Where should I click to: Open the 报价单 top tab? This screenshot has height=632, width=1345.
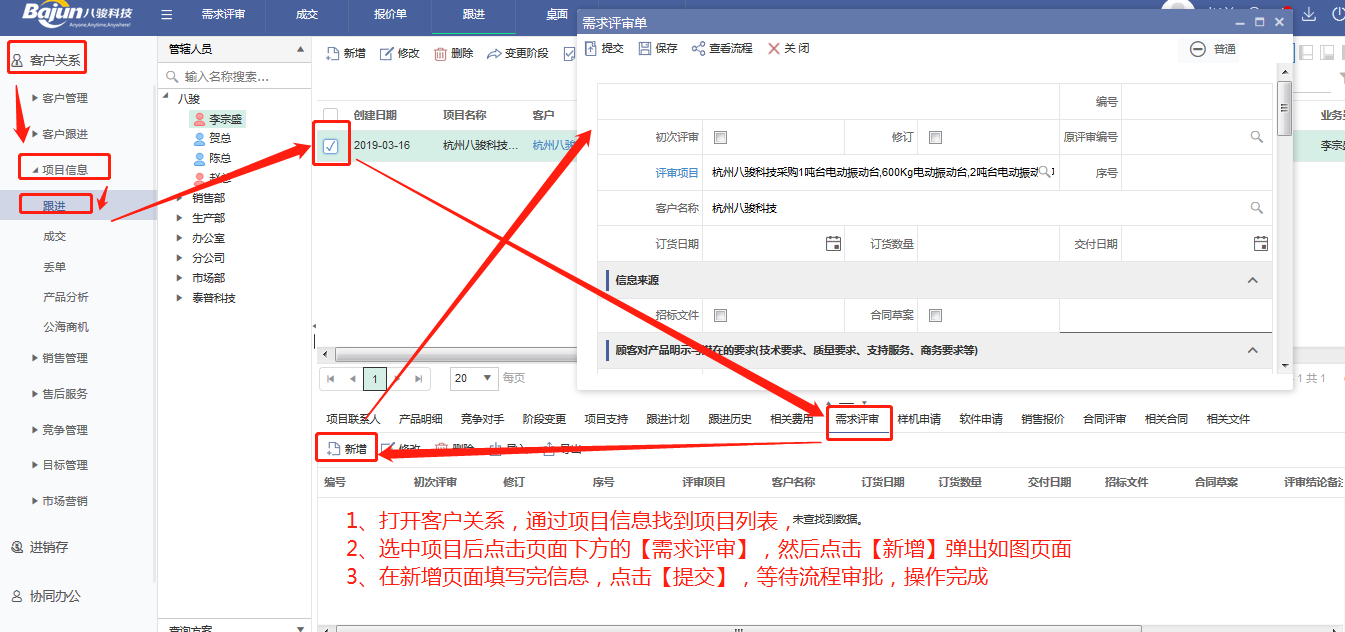coord(389,15)
